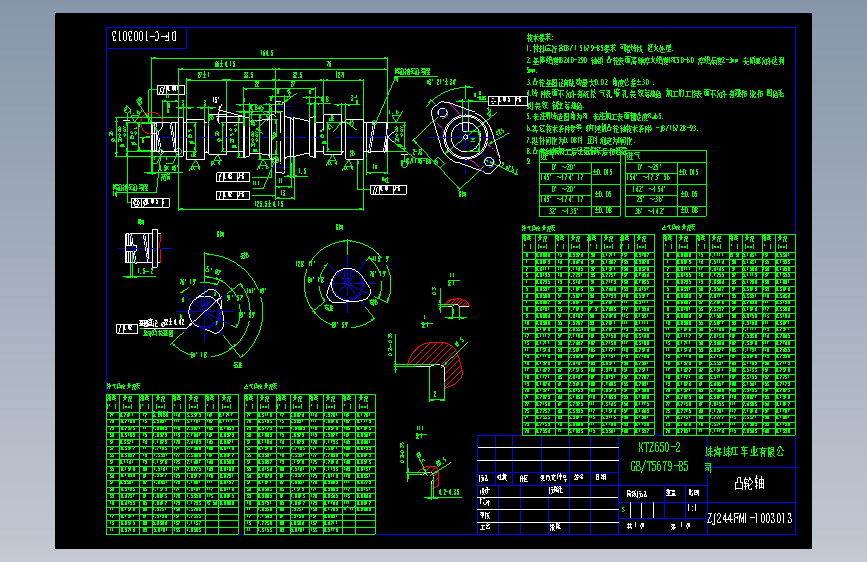Screen dimensions: 867x562
Task: Select the large red hatched section detail
Action: [437, 363]
